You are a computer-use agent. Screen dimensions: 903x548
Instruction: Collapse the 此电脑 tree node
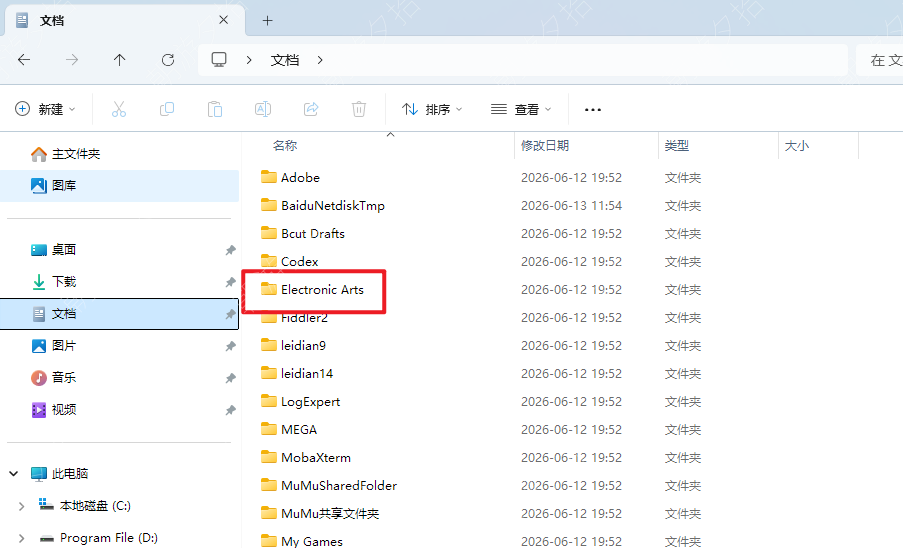pos(14,474)
